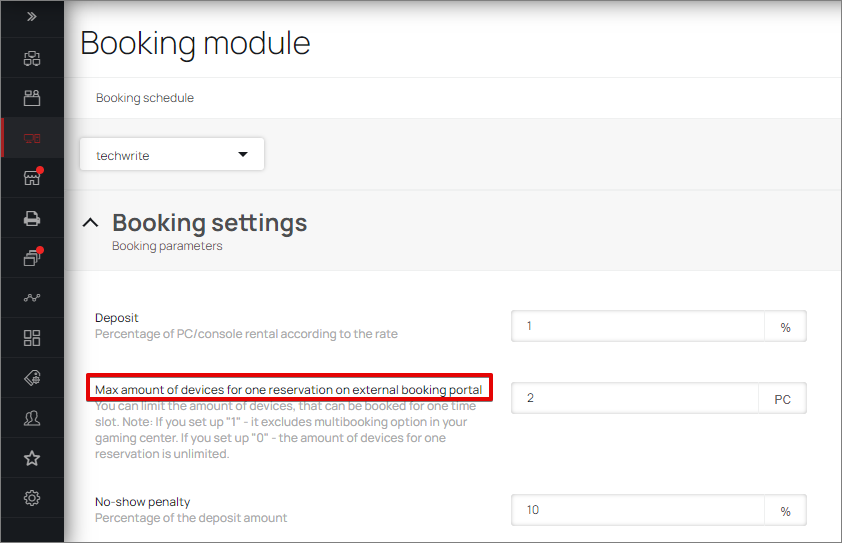Click 'Max amount of devices' setting label
842x543 pixels.
pyautogui.click(x=288, y=389)
